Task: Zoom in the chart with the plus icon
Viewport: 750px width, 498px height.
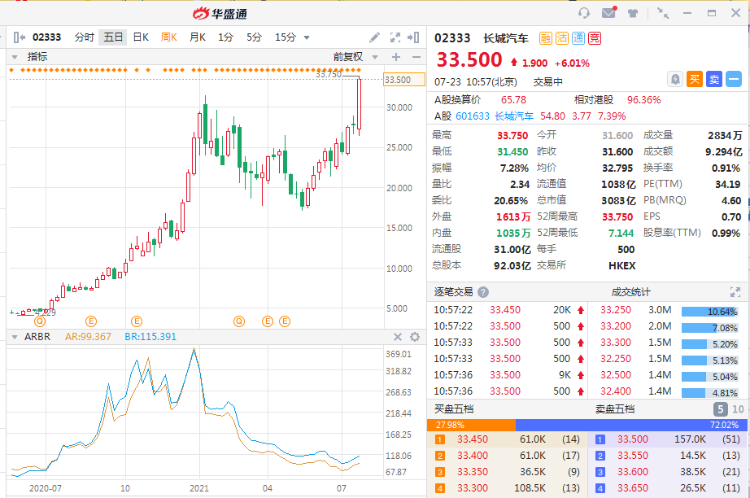Action: pos(396,57)
